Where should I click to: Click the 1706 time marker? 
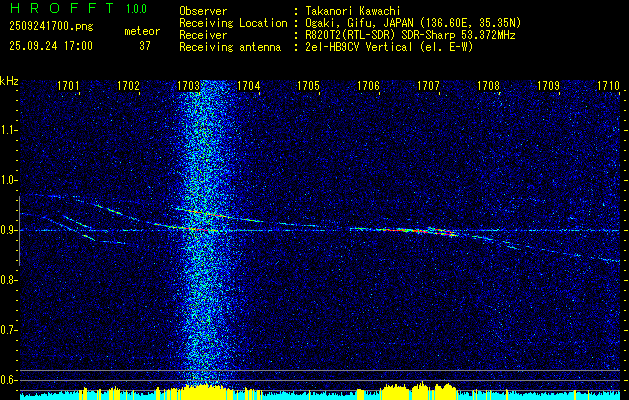tap(368, 86)
